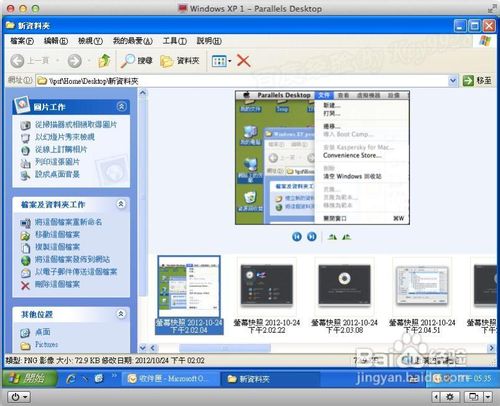Open the 工具 menu
This screenshot has height=406, width=500.
pyautogui.click(x=174, y=41)
